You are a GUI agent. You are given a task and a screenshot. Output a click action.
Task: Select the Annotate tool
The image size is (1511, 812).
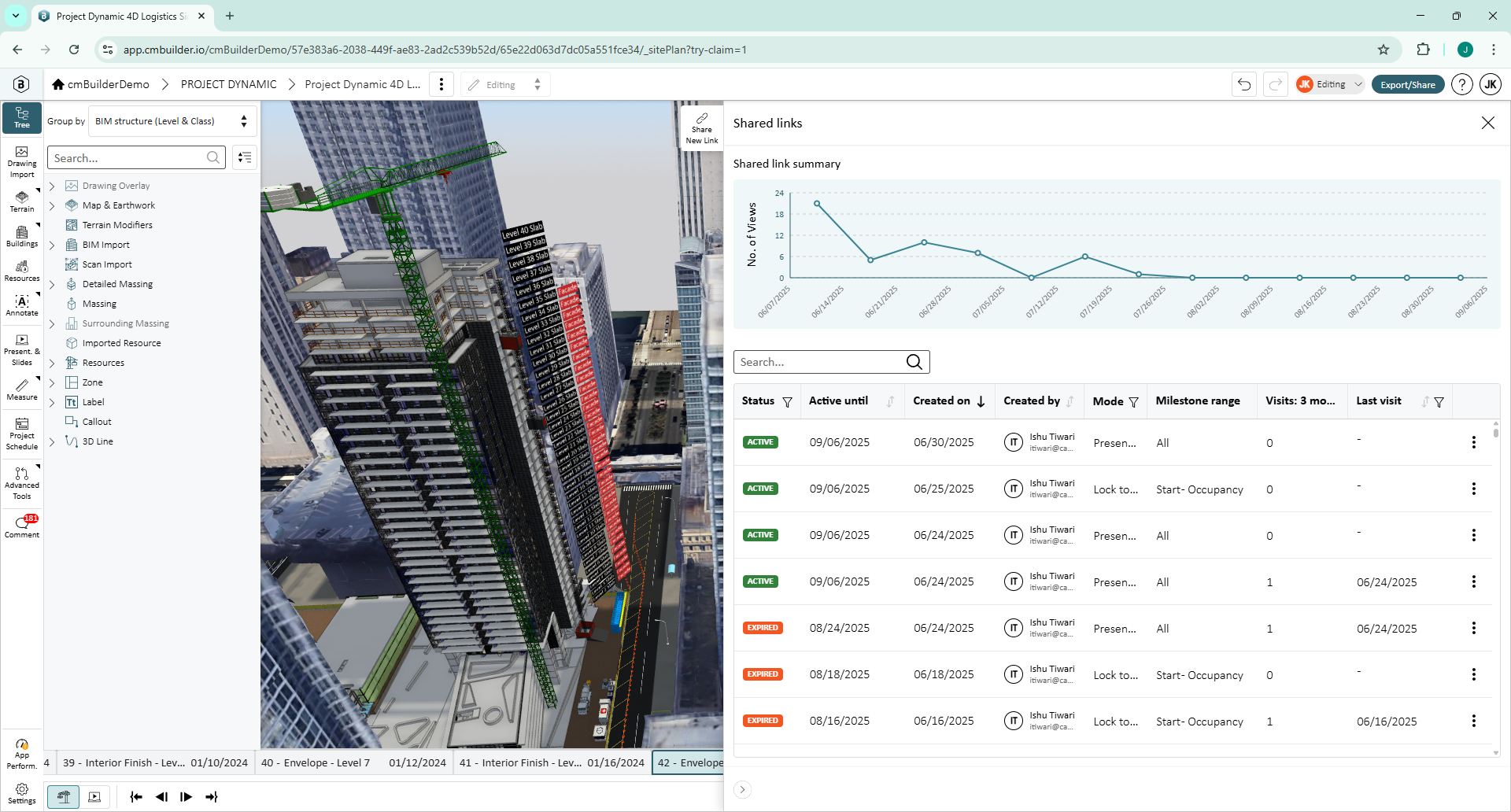22,305
